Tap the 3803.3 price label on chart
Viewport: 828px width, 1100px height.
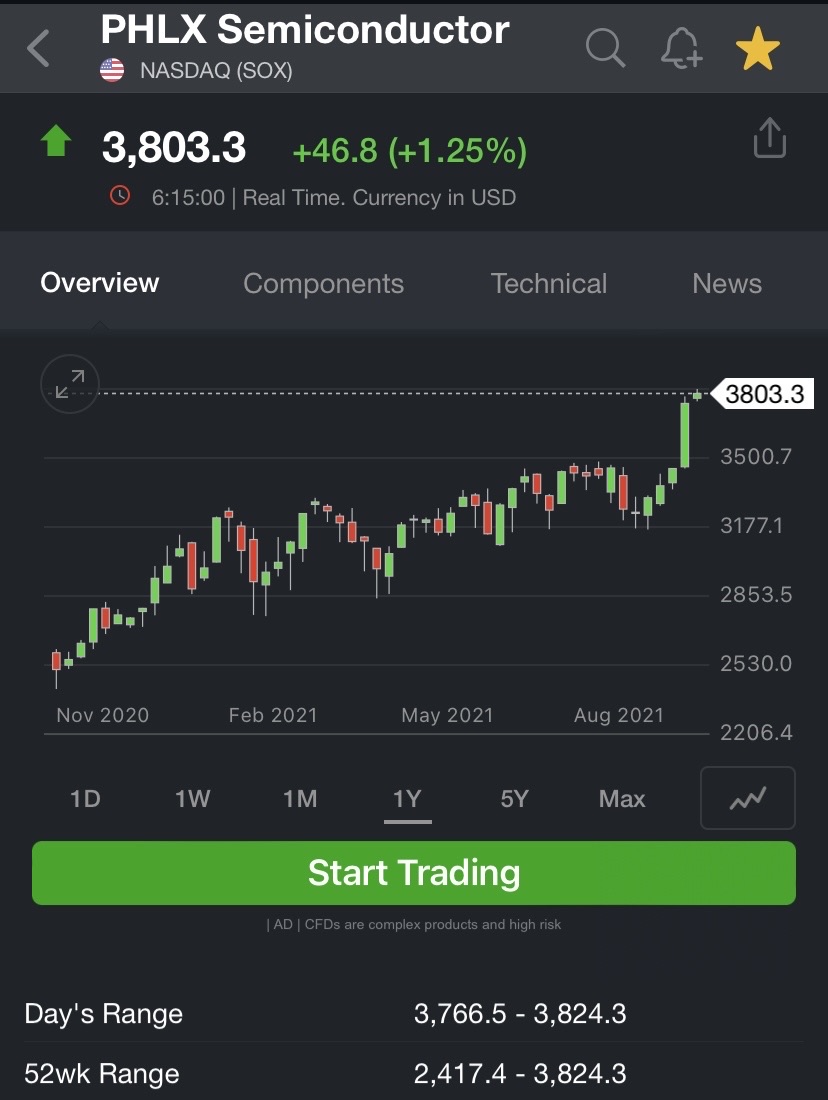[763, 394]
